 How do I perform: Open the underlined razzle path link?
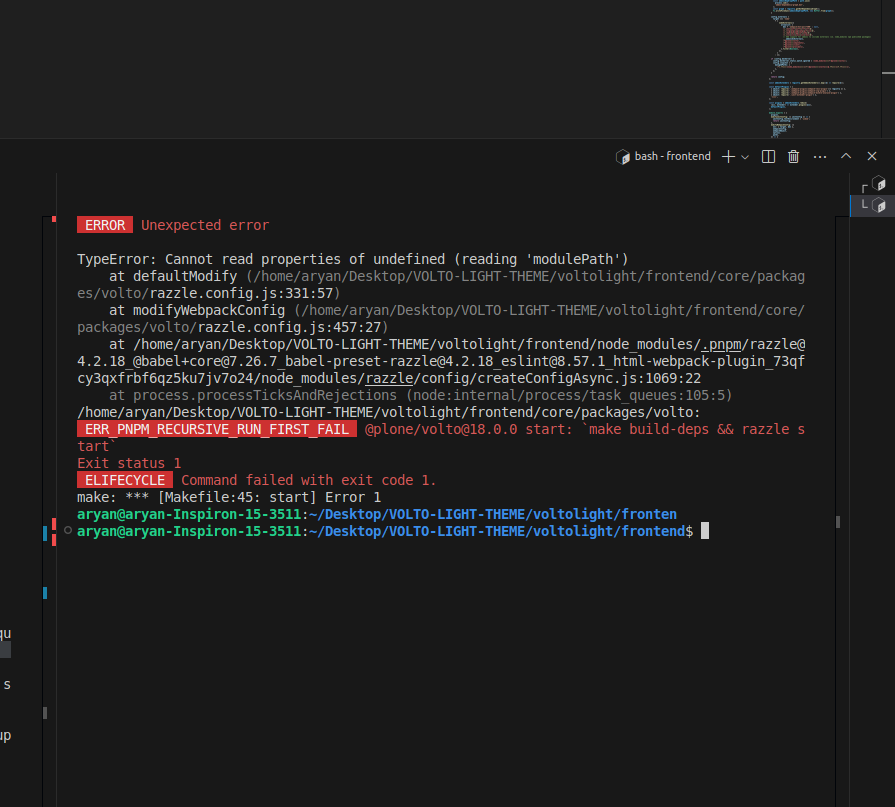389,378
